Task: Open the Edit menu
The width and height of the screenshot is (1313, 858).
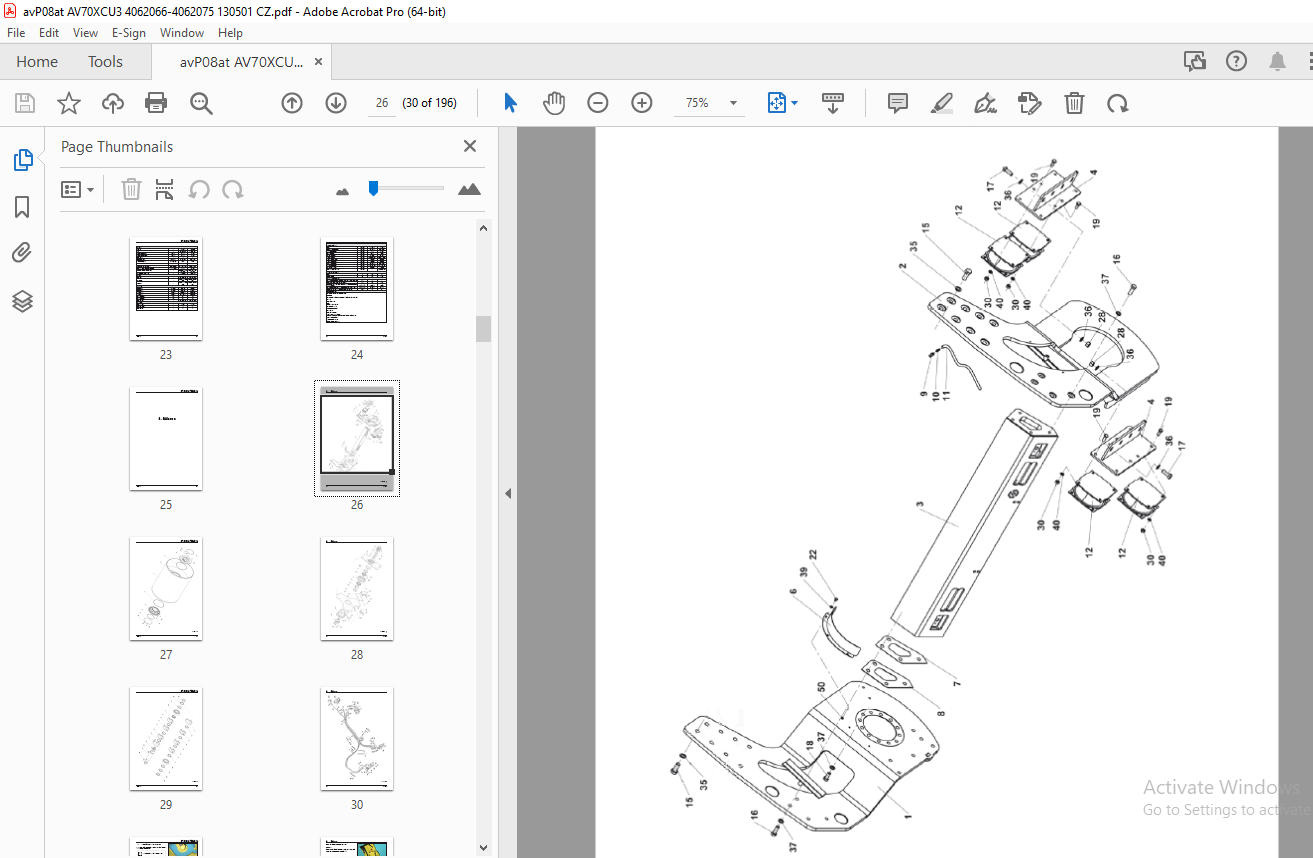Action: tap(49, 32)
